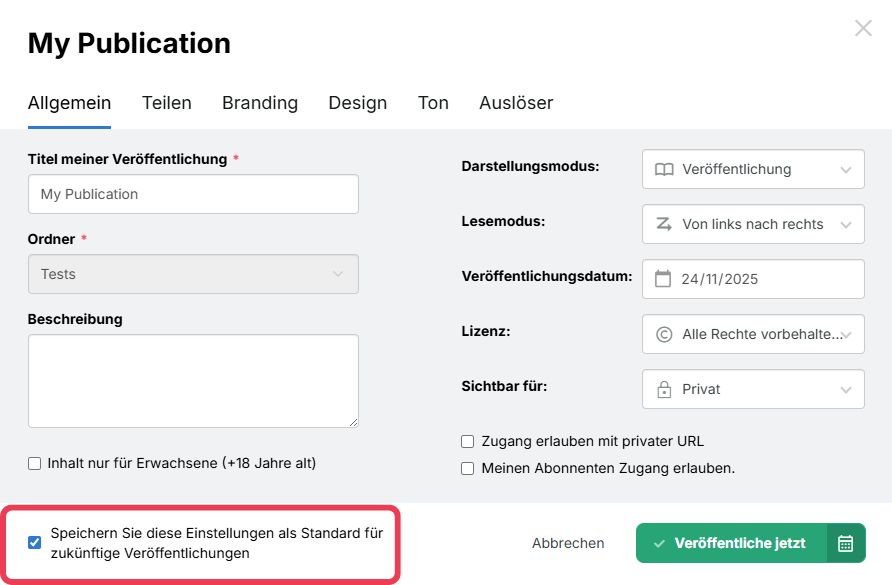This screenshot has height=585, width=892.
Task: Open the calendar schedule icon beside Veröffentliche jetzt
Action: 846,543
